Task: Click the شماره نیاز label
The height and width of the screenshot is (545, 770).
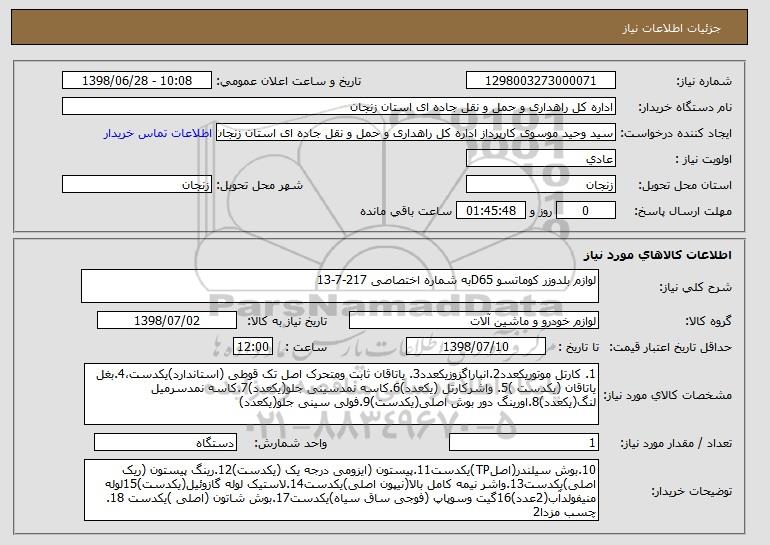Action: tap(705, 82)
